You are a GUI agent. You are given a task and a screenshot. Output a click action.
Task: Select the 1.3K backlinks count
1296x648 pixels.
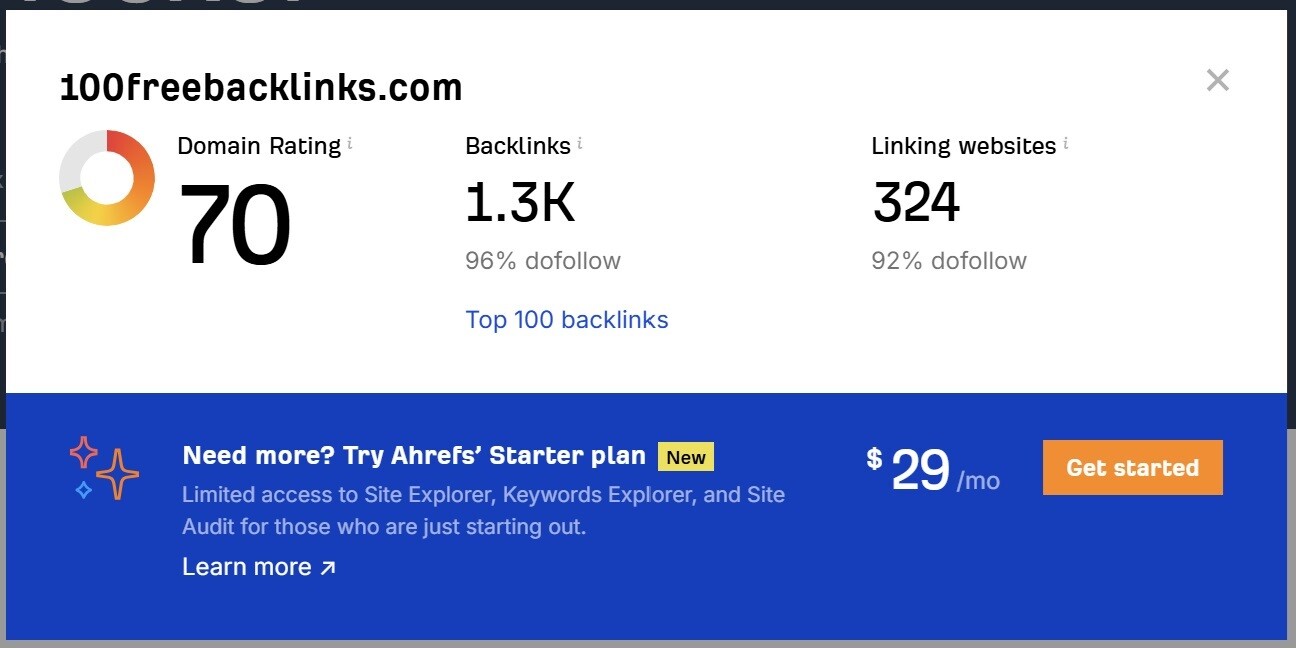coord(520,202)
